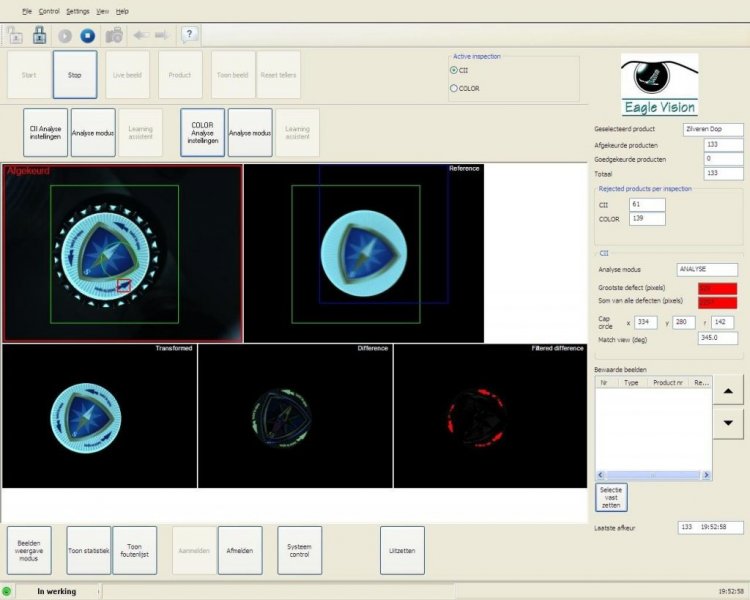750x600 pixels.
Task: Select the COLOR active inspection radio
Action: coord(453,89)
